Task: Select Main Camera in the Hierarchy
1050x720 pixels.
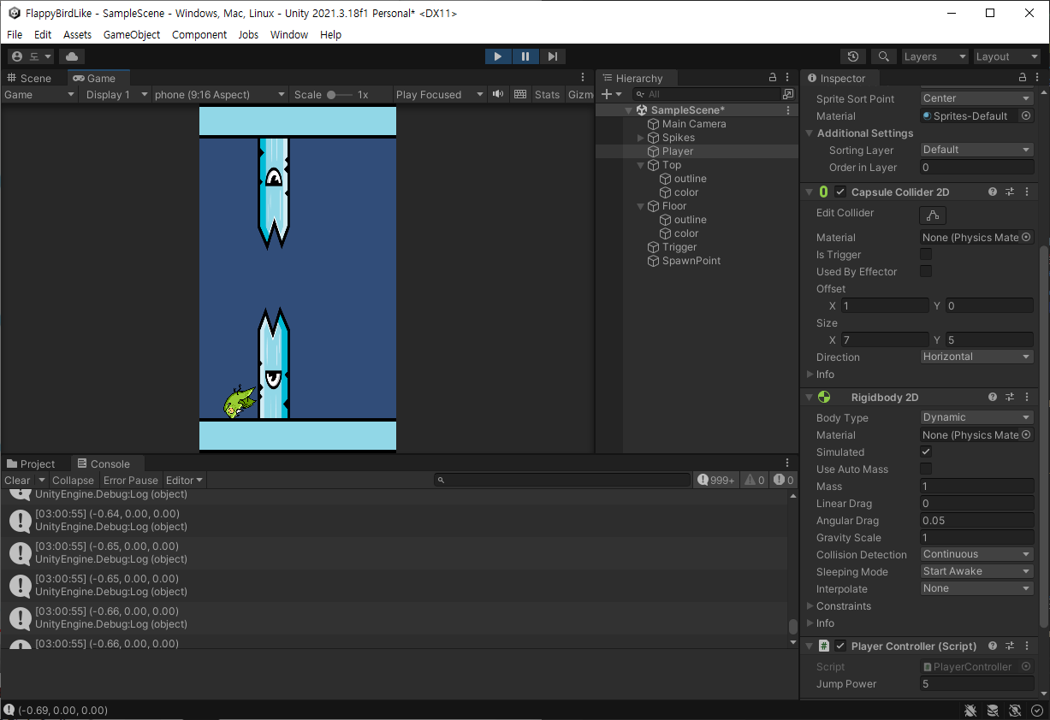Action: click(694, 124)
